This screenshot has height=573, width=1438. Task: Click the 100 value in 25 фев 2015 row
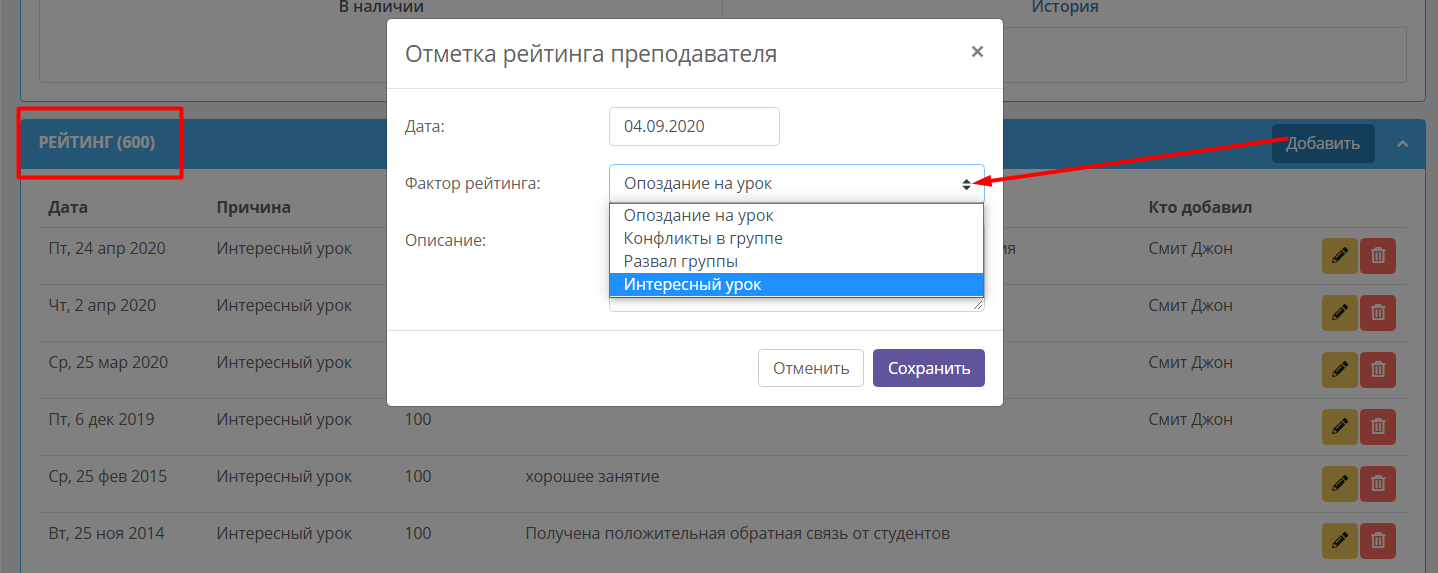[x=418, y=476]
